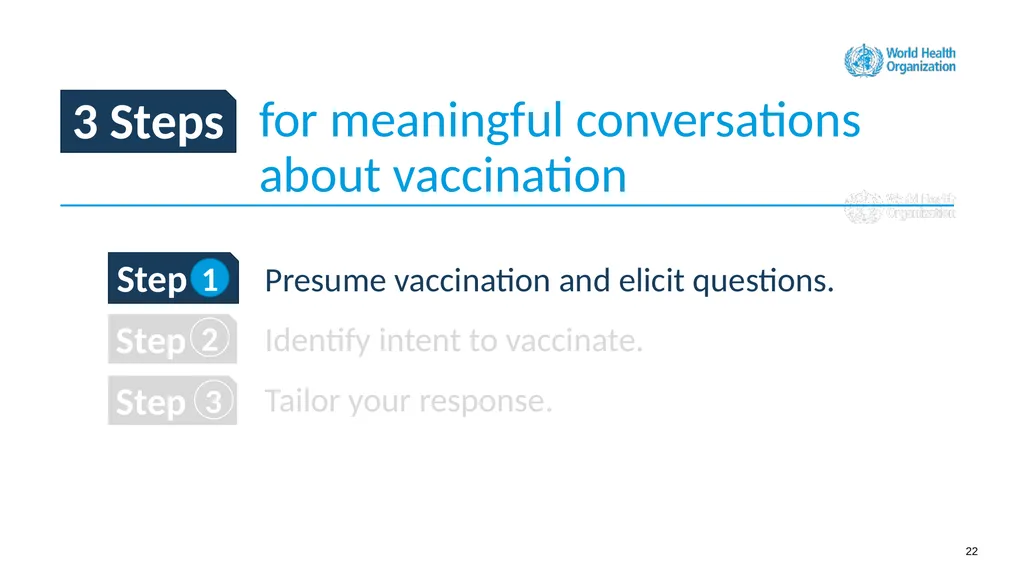
Task: Select the dark blue Step 1 badge
Action: 173,278
